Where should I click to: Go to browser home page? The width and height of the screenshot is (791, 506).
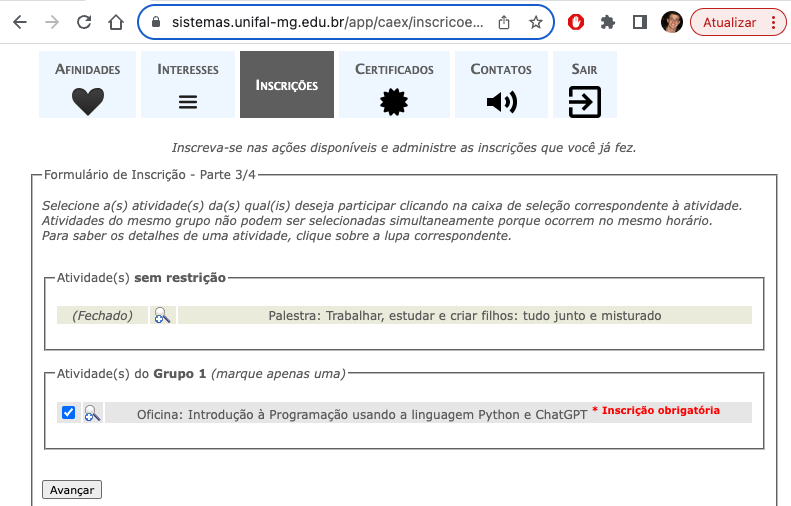(x=116, y=22)
